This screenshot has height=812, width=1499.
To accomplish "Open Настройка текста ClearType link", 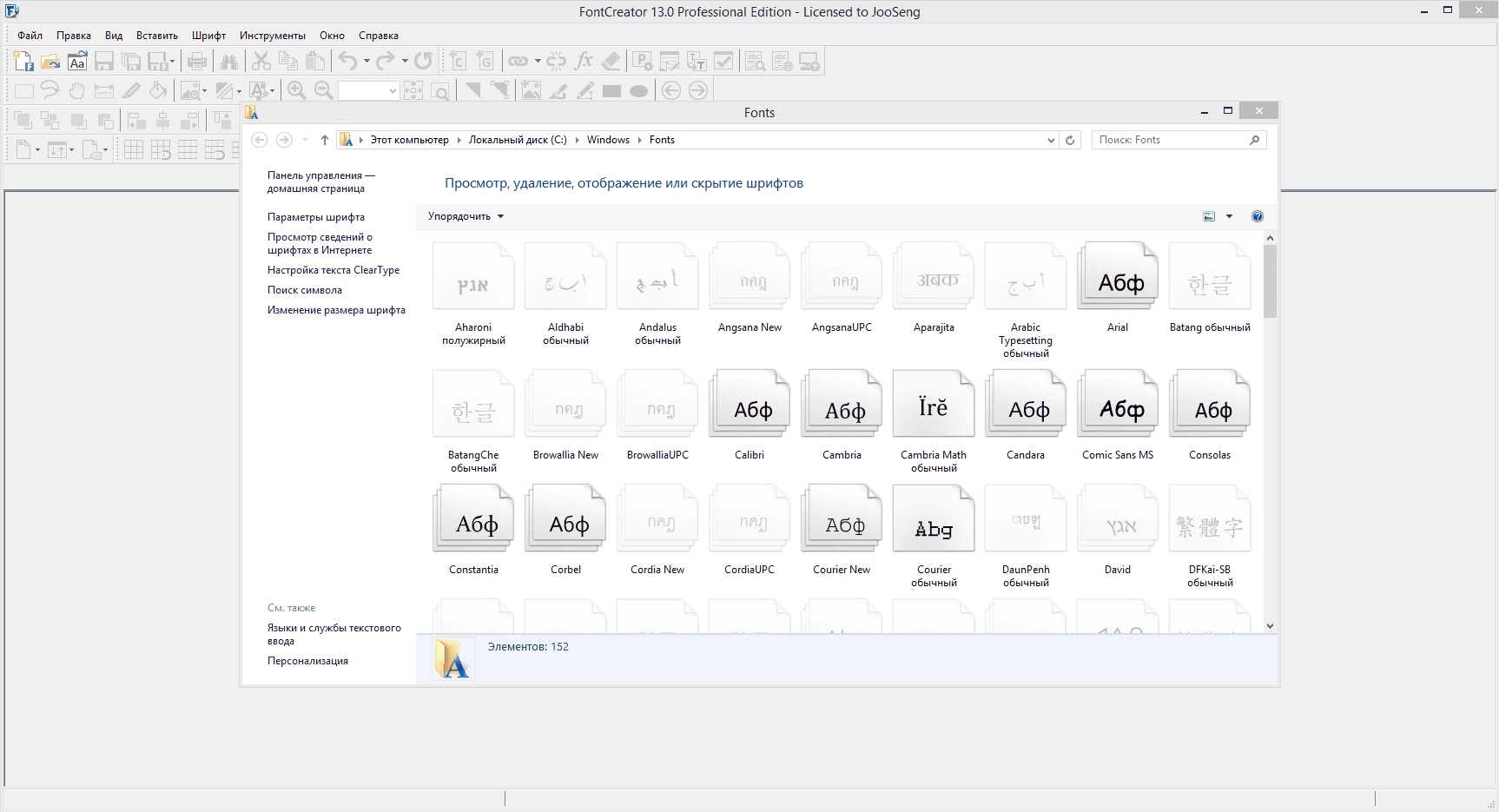I will pos(333,270).
